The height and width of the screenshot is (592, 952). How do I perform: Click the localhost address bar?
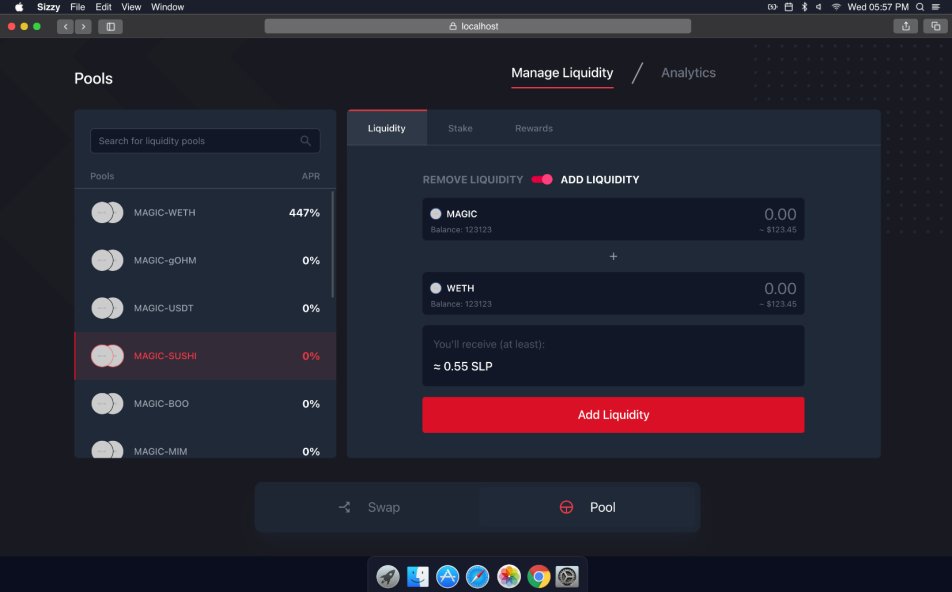coord(478,26)
